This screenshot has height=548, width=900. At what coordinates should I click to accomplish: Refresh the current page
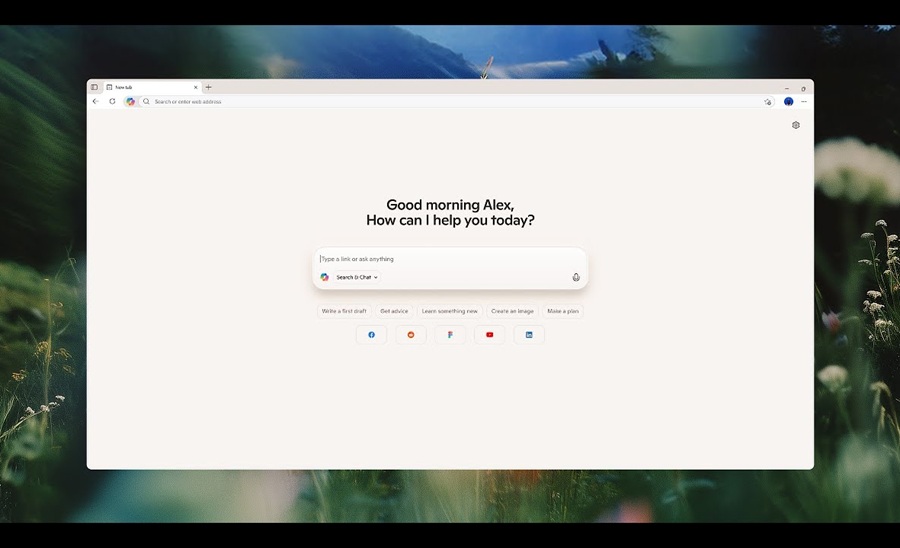(x=112, y=101)
